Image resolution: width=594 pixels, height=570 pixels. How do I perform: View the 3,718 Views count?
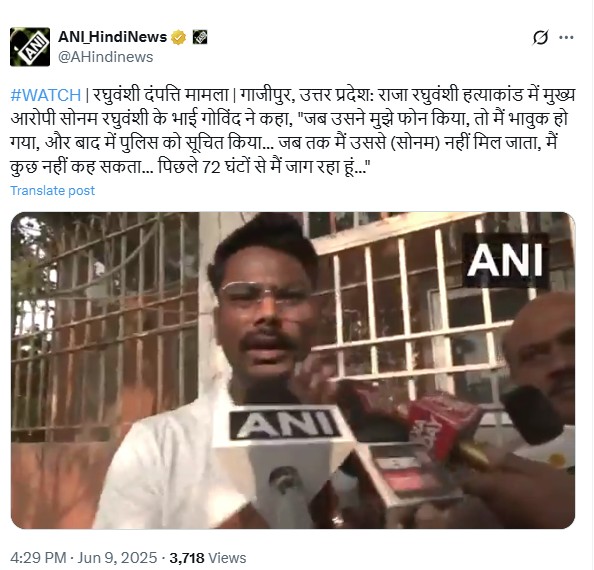click(x=208, y=558)
